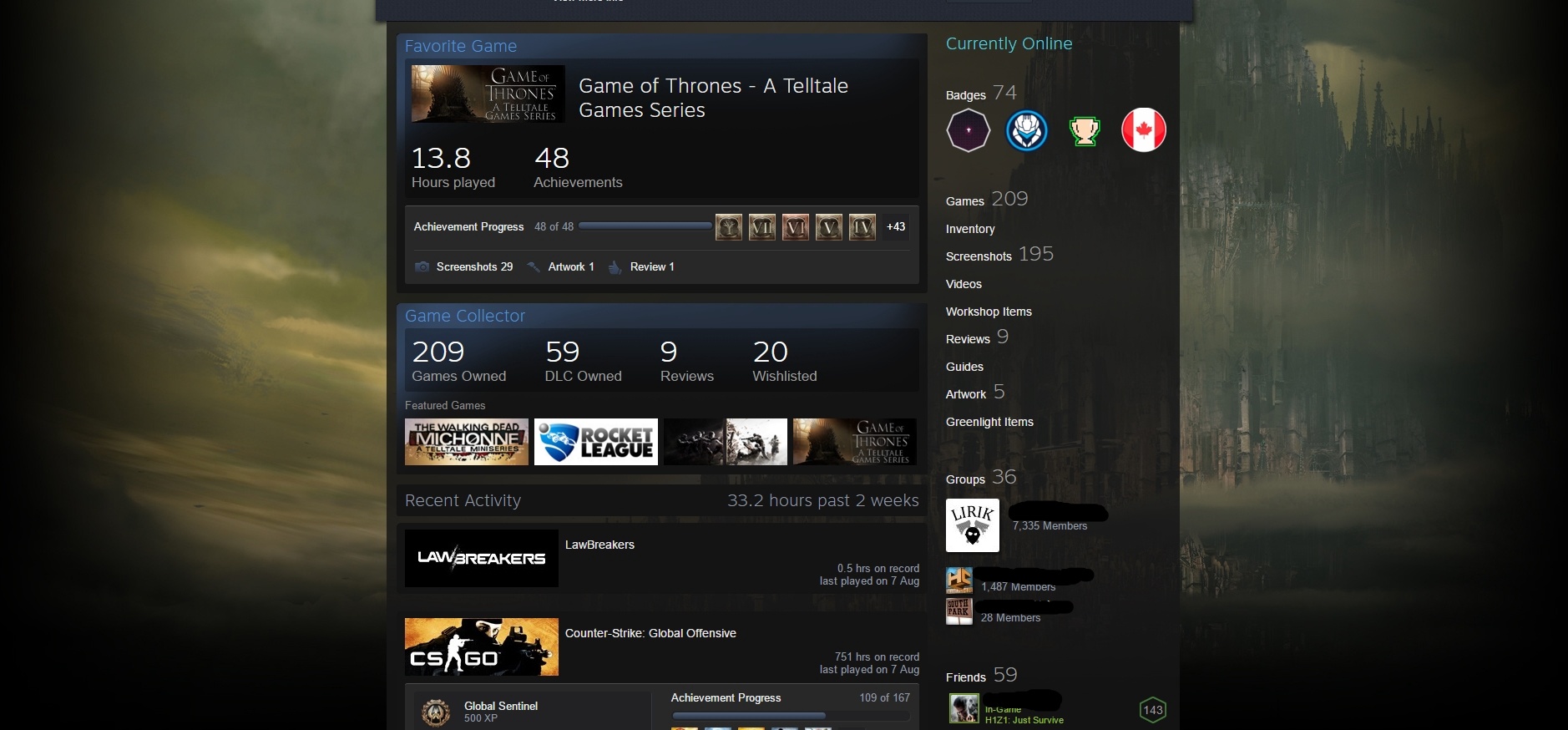
Task: Open Artwork 1 link
Action: (x=571, y=267)
